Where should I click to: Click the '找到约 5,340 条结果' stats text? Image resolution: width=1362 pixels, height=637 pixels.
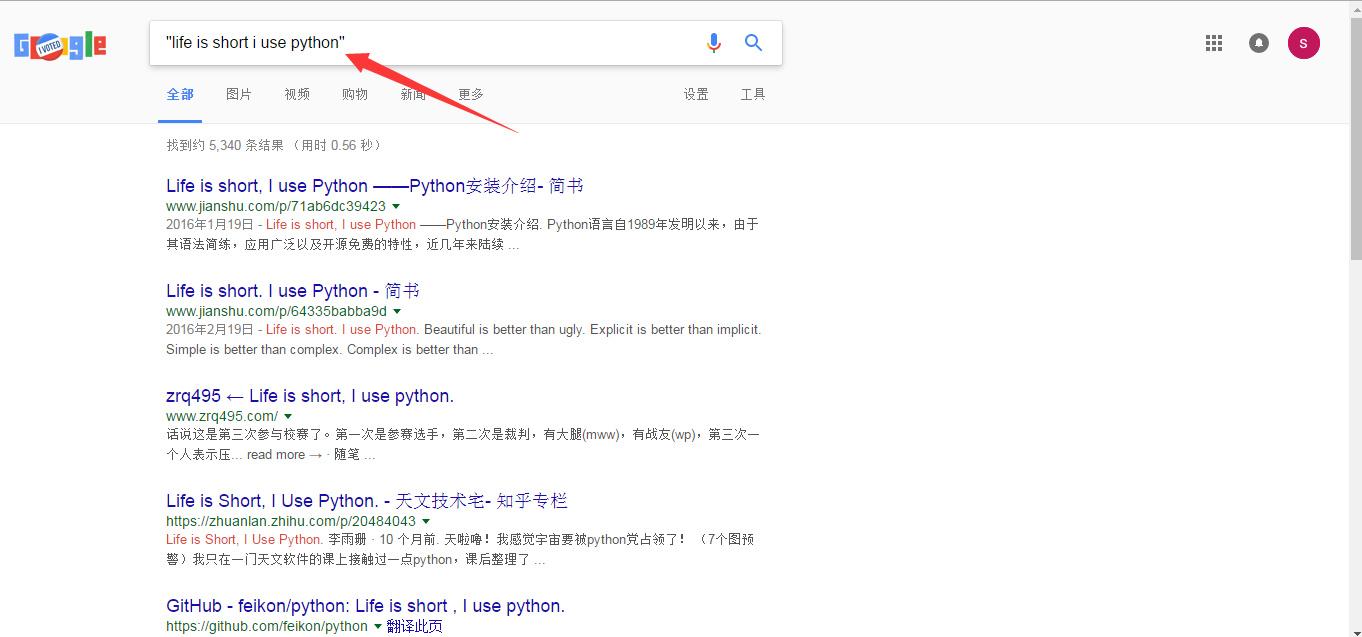click(x=274, y=145)
